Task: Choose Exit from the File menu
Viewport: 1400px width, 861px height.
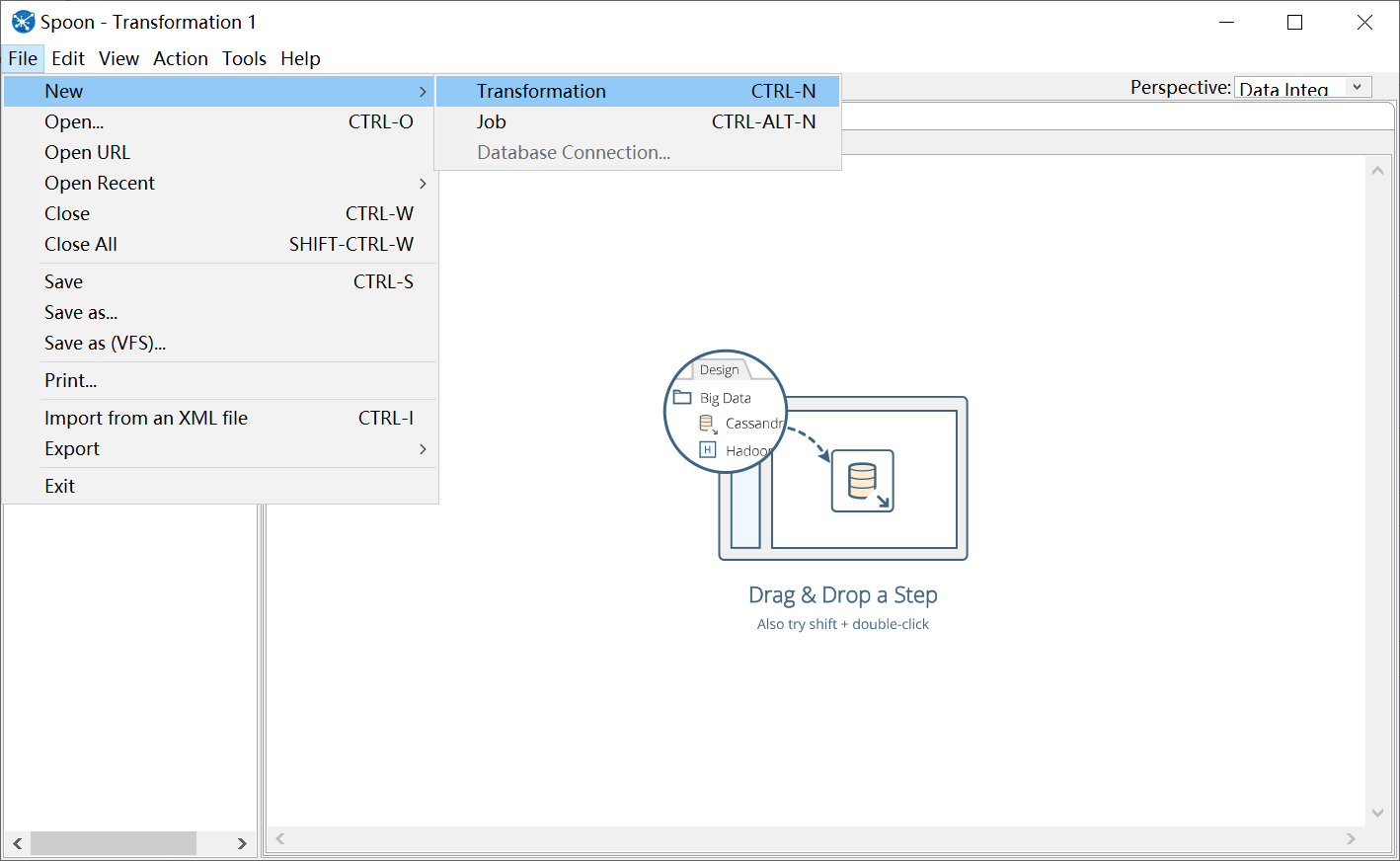Action: (220, 486)
